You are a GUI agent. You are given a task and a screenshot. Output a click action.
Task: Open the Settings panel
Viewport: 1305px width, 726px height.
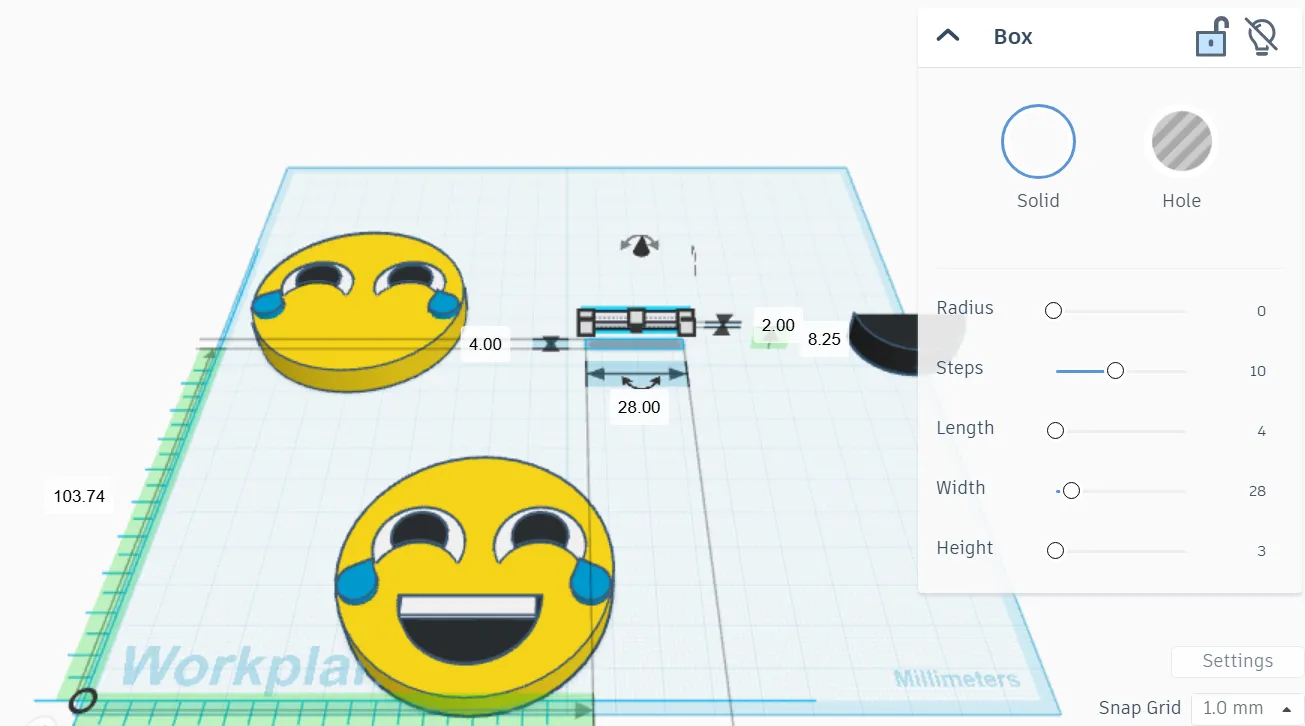click(x=1235, y=661)
